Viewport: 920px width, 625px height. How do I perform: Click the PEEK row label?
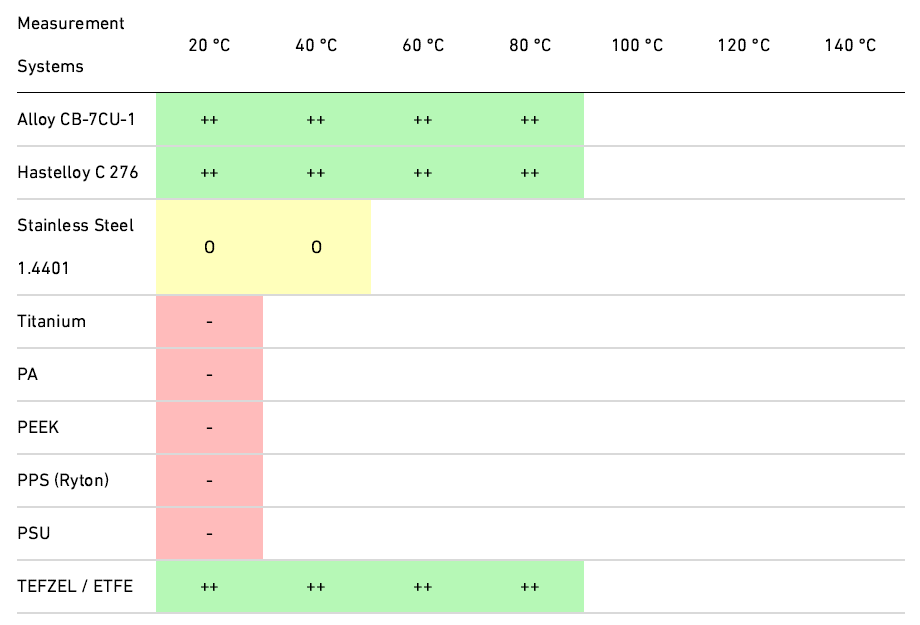(x=38, y=428)
